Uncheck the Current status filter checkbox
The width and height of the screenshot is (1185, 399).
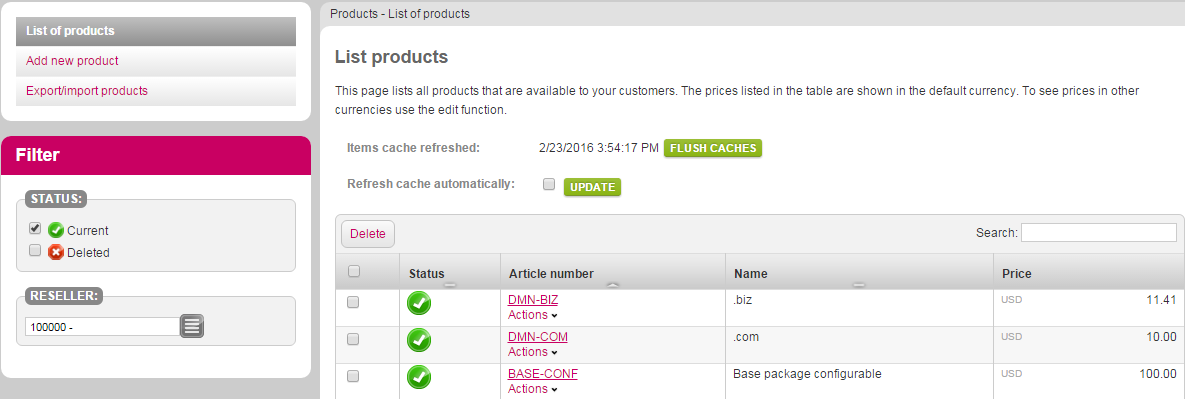(x=35, y=228)
